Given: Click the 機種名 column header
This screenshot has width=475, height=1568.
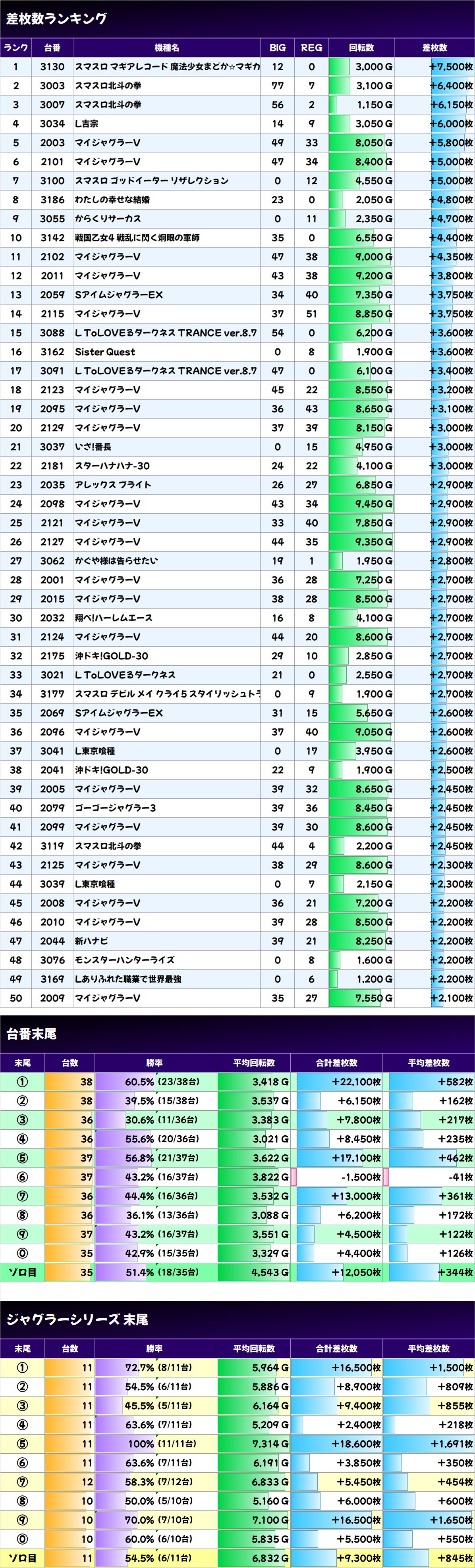Looking at the screenshot, I should (167, 48).
